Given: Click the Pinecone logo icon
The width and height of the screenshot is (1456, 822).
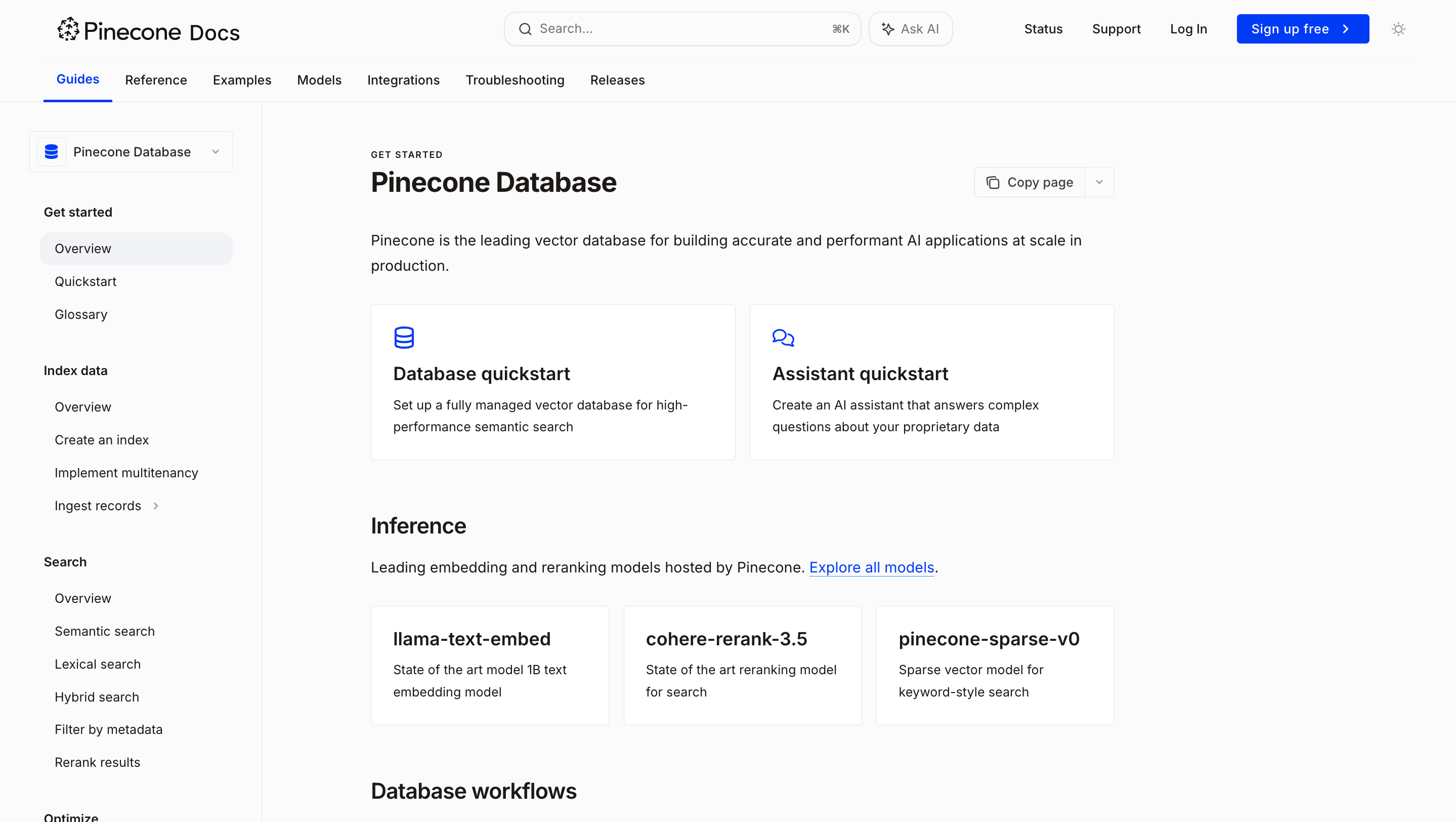Looking at the screenshot, I should [x=68, y=29].
